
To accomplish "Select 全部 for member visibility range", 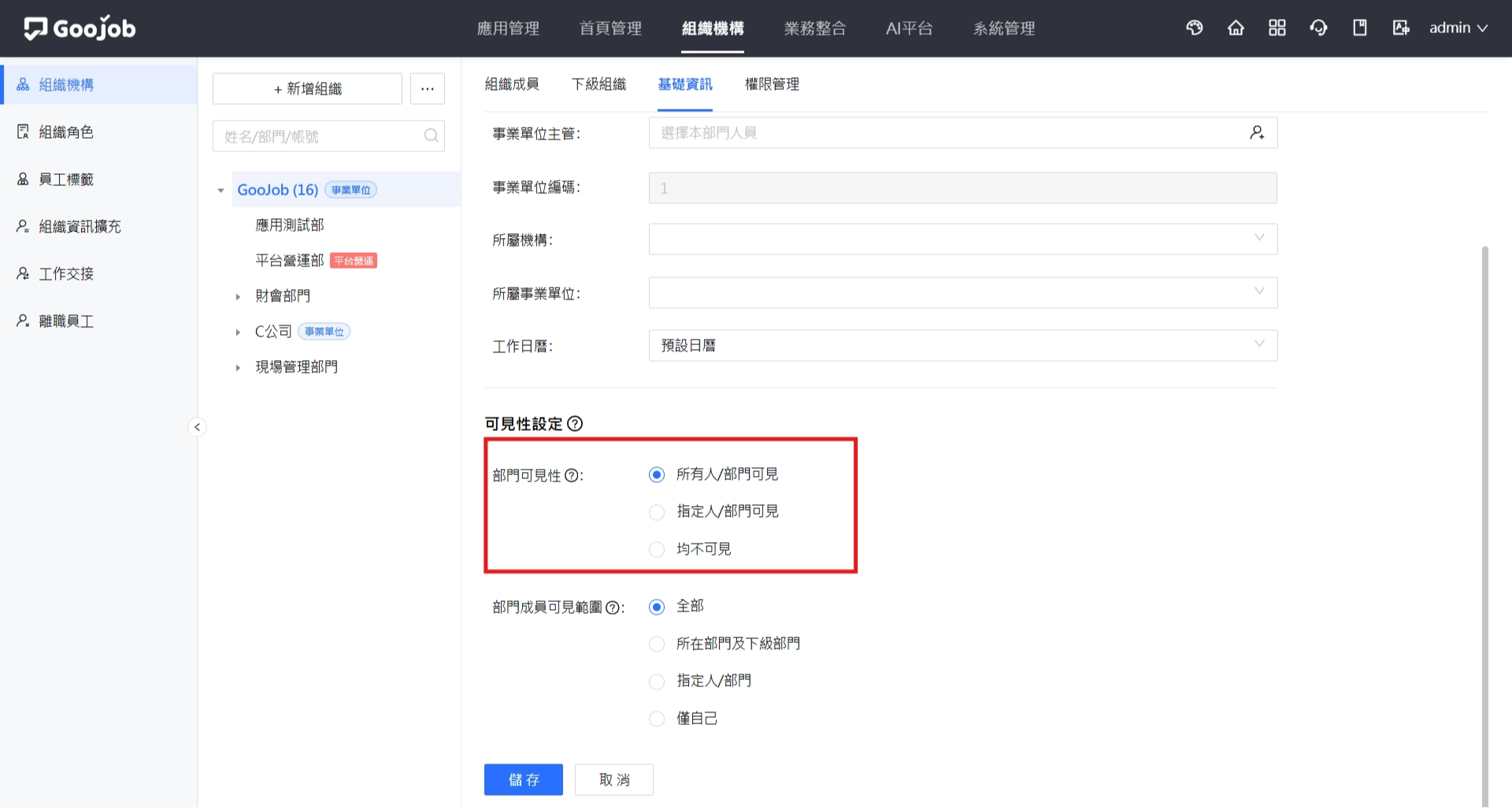I will 657,607.
